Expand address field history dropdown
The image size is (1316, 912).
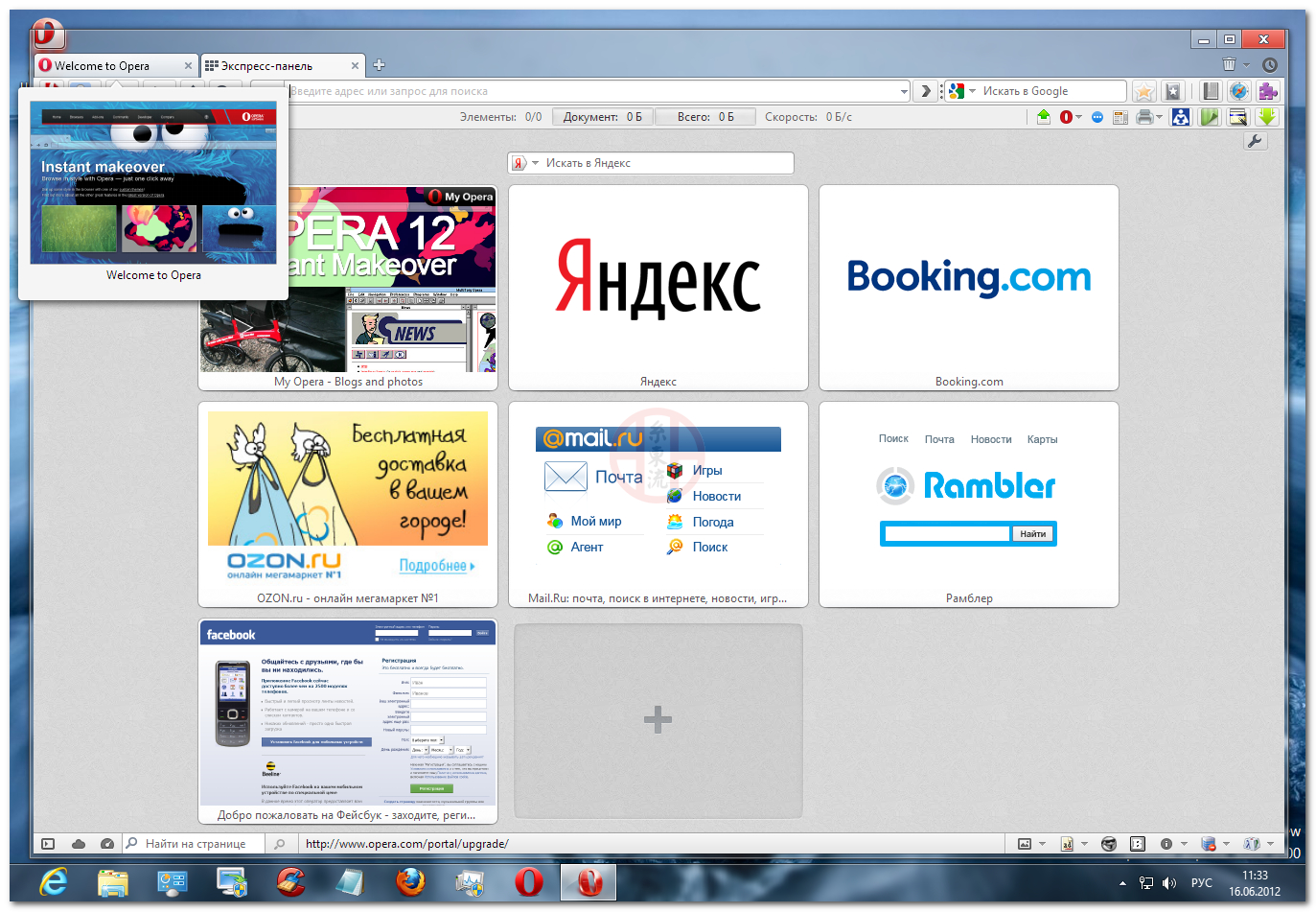904,92
